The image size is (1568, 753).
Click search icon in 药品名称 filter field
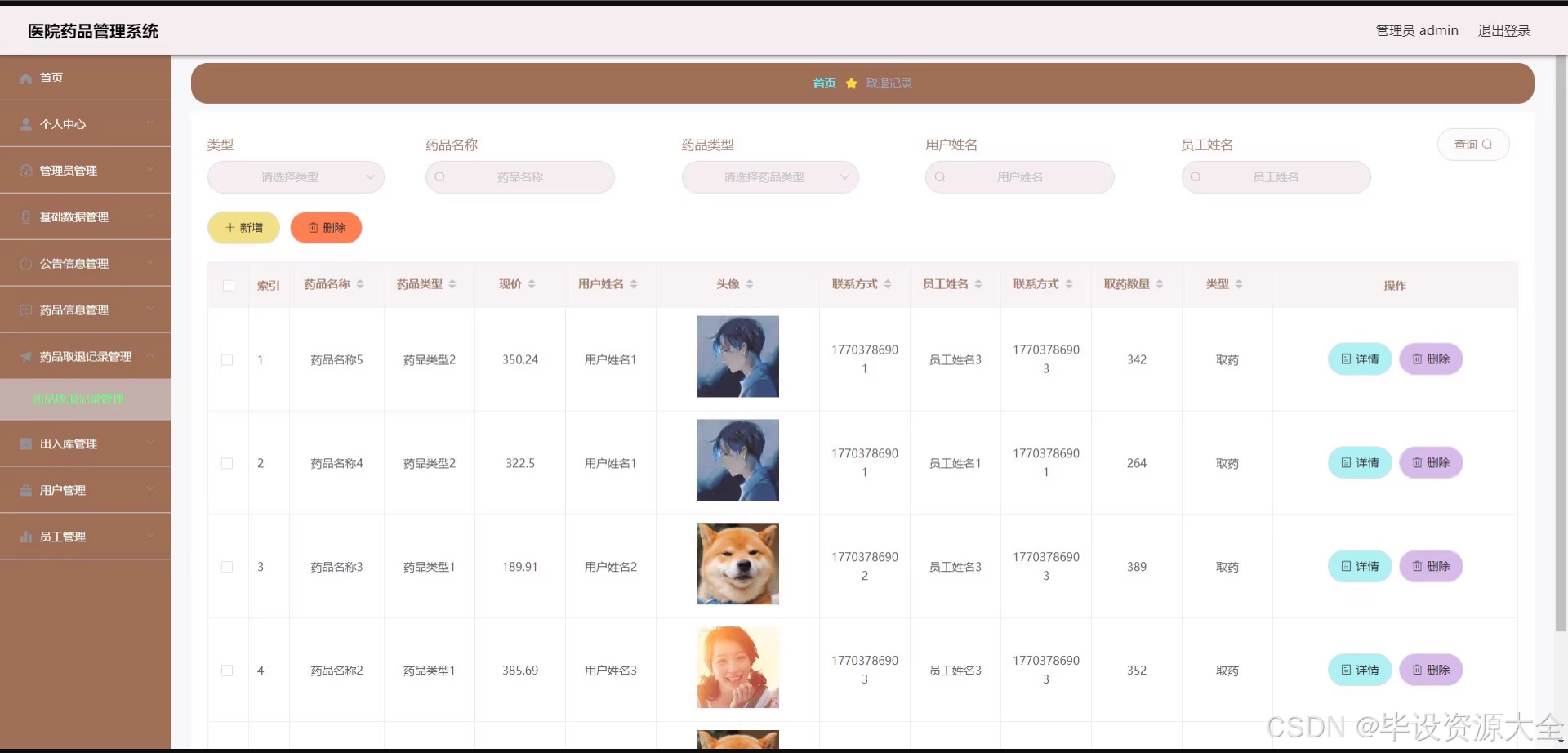[x=440, y=177]
